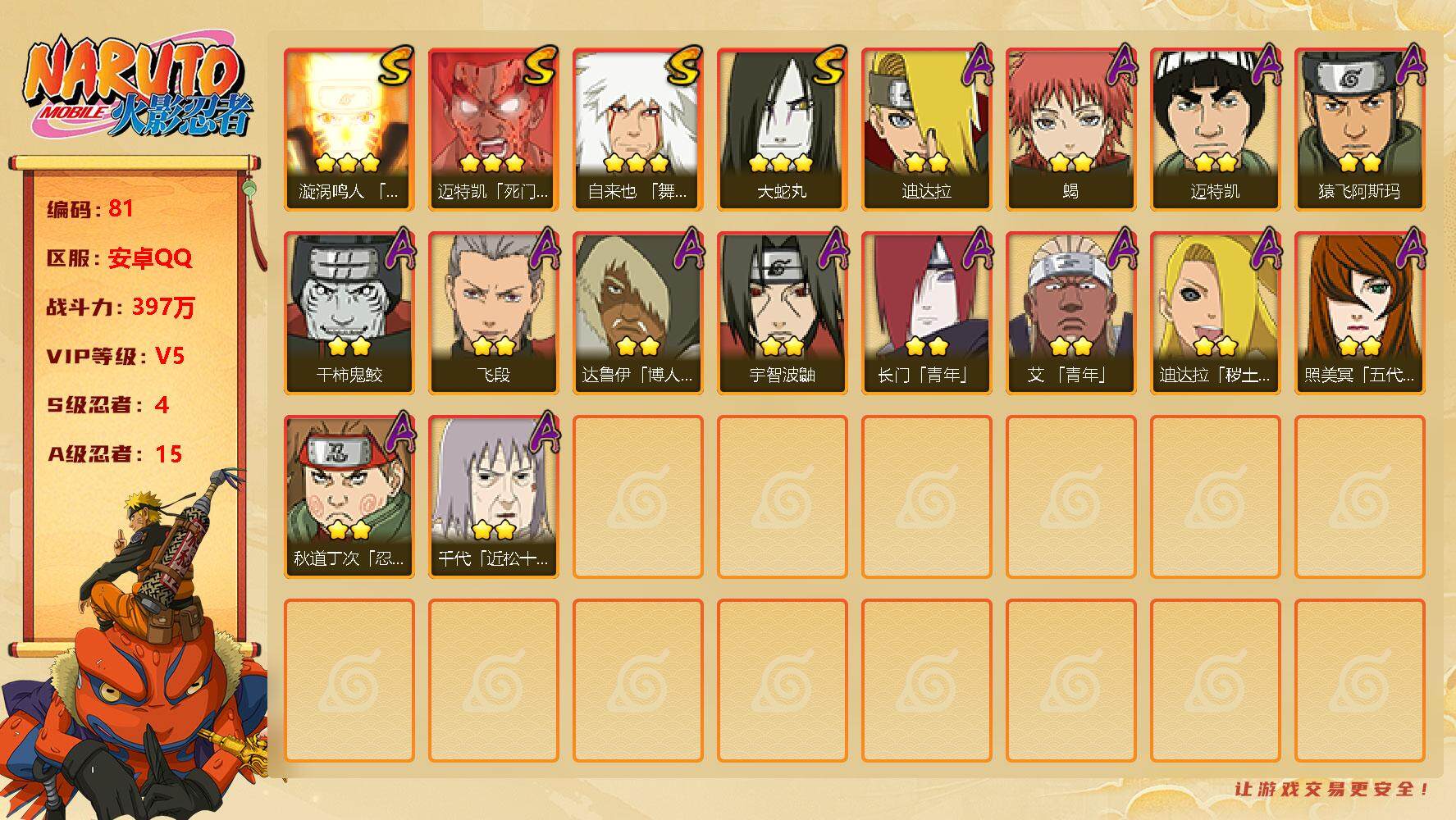
Task: Select the 漩涡鸣人 S-rank ninja card
Action: point(349,130)
